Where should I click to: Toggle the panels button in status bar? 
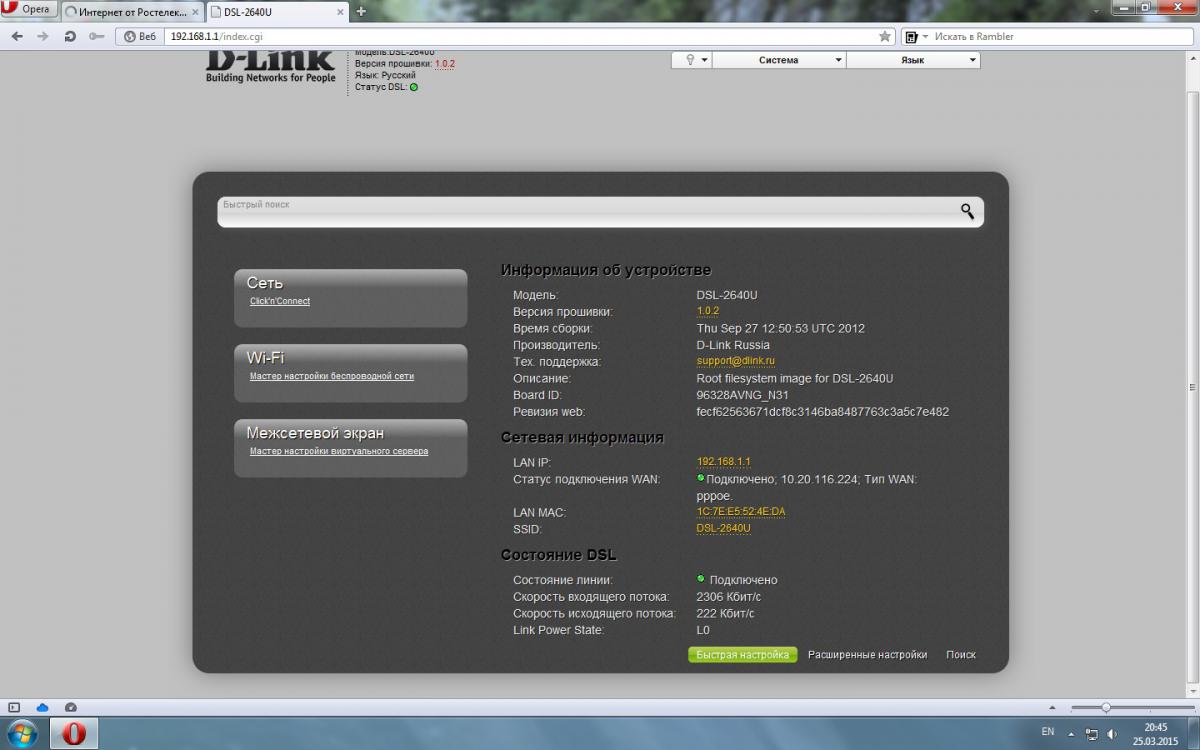point(14,707)
